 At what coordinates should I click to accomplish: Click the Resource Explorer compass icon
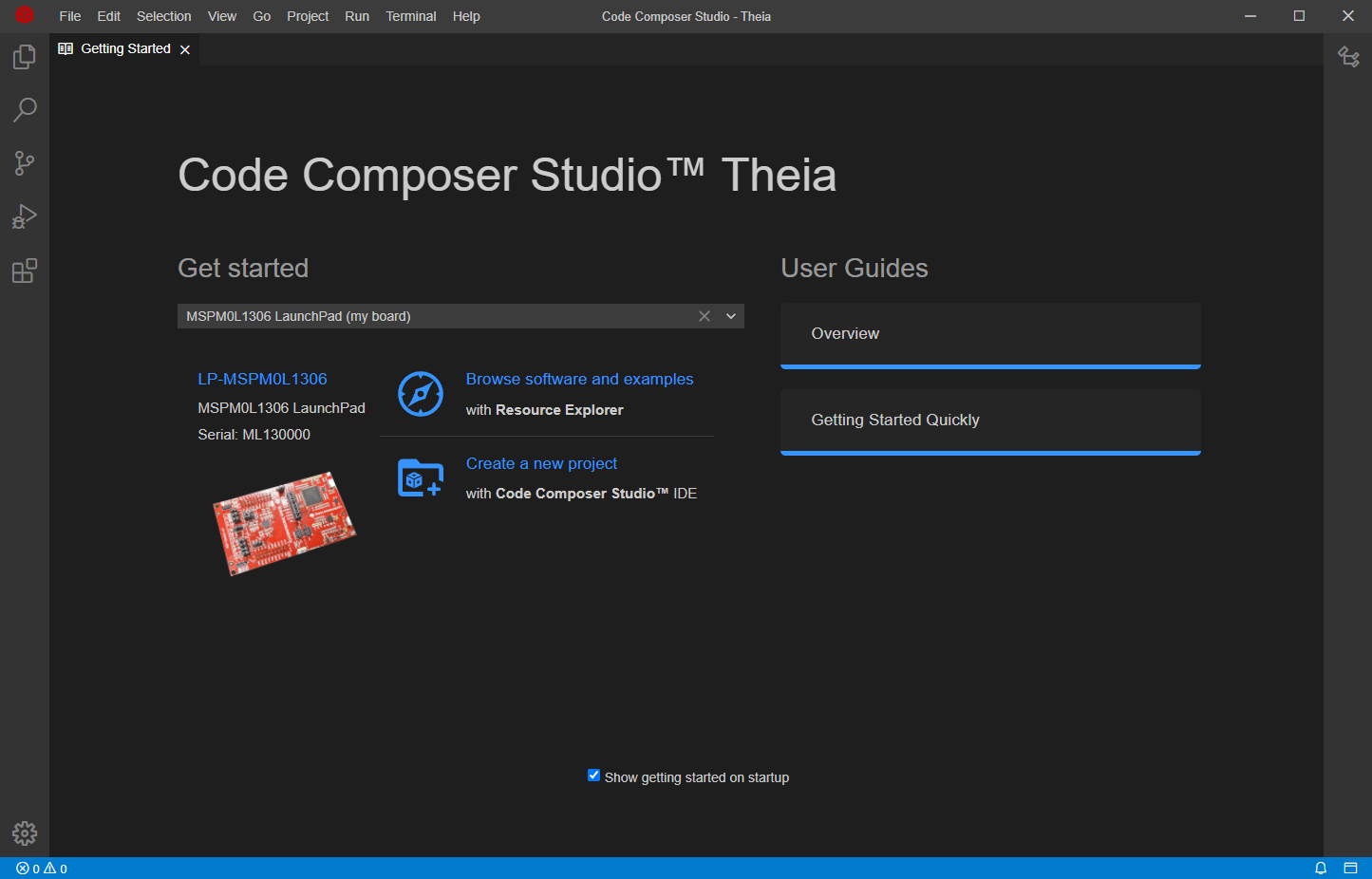(421, 394)
